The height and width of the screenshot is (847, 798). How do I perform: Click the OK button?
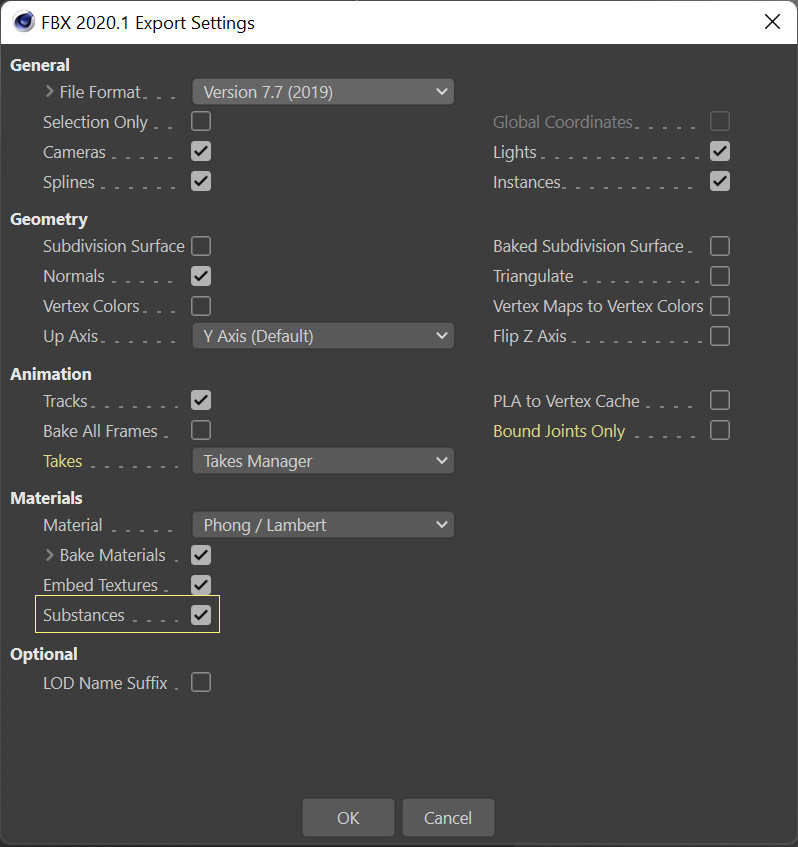point(348,818)
